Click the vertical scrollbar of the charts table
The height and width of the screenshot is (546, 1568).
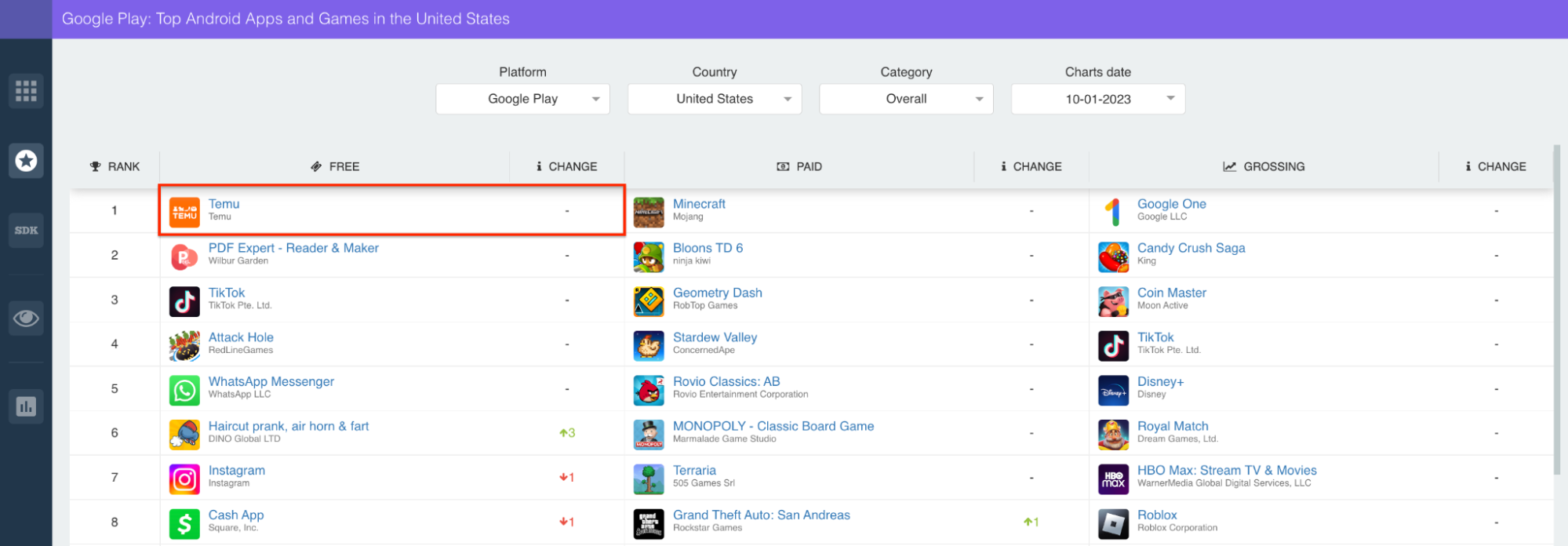point(1557,309)
